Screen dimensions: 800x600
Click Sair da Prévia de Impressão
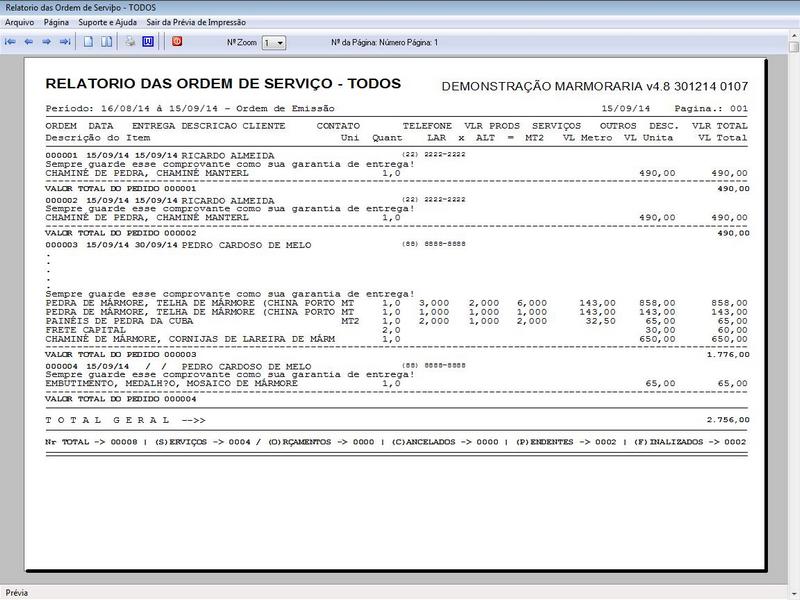point(196,22)
